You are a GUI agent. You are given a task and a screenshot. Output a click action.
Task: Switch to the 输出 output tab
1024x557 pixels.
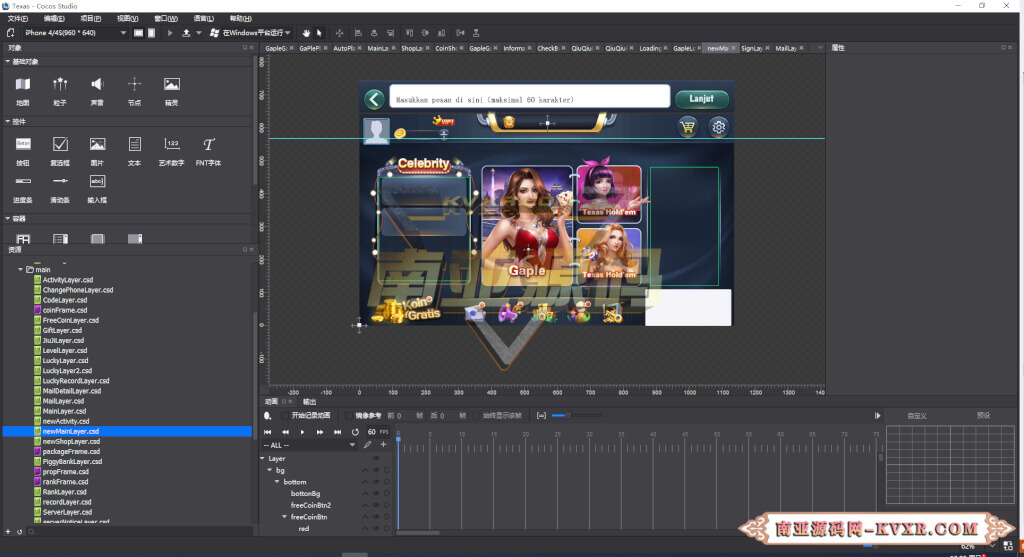click(x=310, y=402)
